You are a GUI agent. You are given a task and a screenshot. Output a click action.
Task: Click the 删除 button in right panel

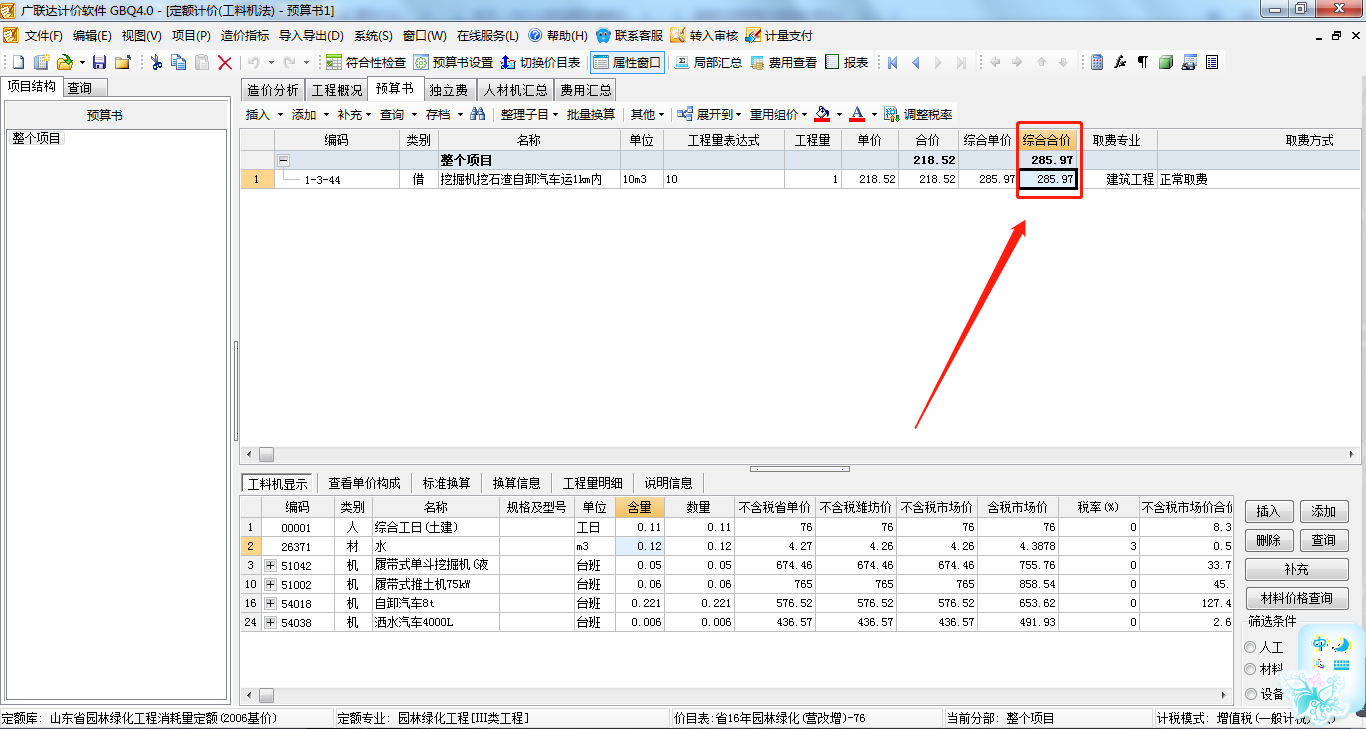(1268, 540)
